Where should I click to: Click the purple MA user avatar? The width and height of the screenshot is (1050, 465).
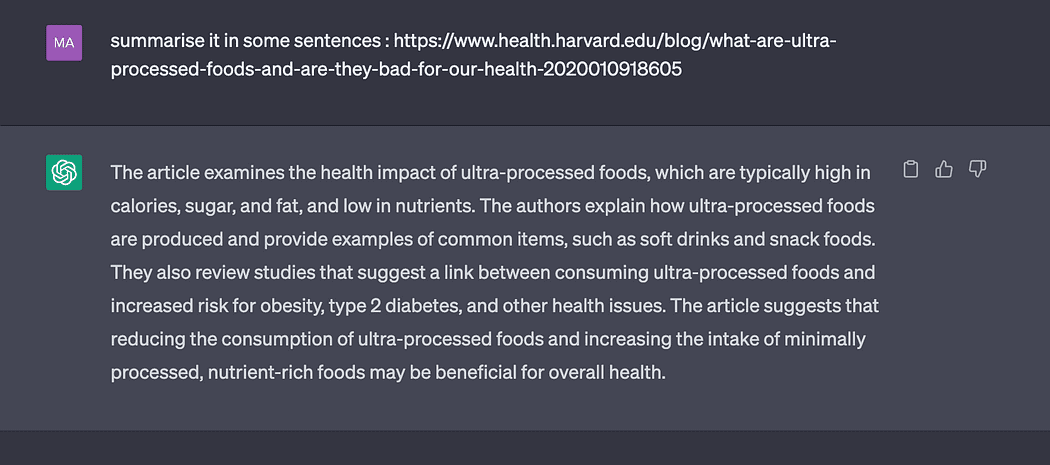click(x=64, y=43)
